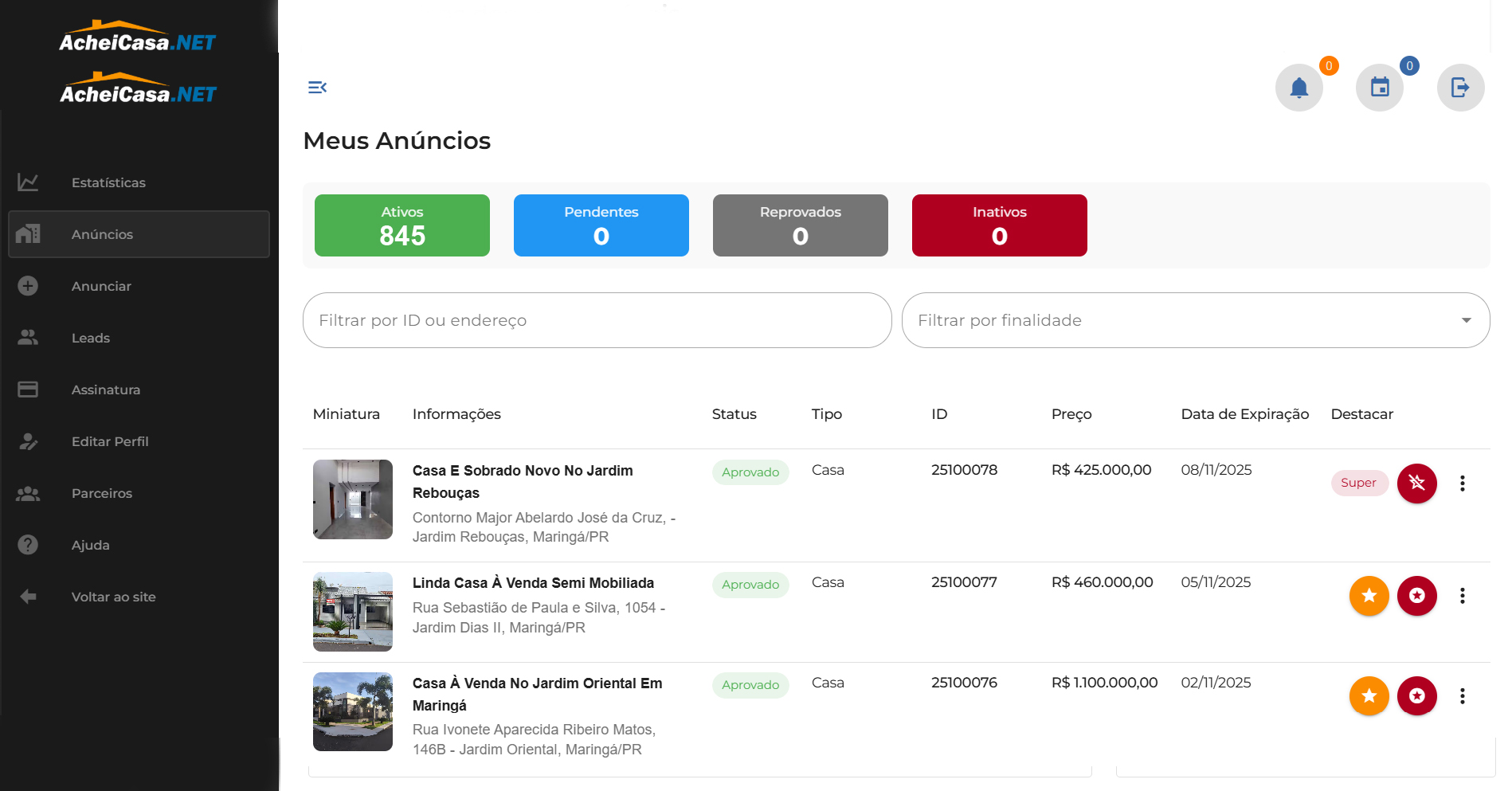Click Voltar ao site link
1512x791 pixels.
pos(113,597)
